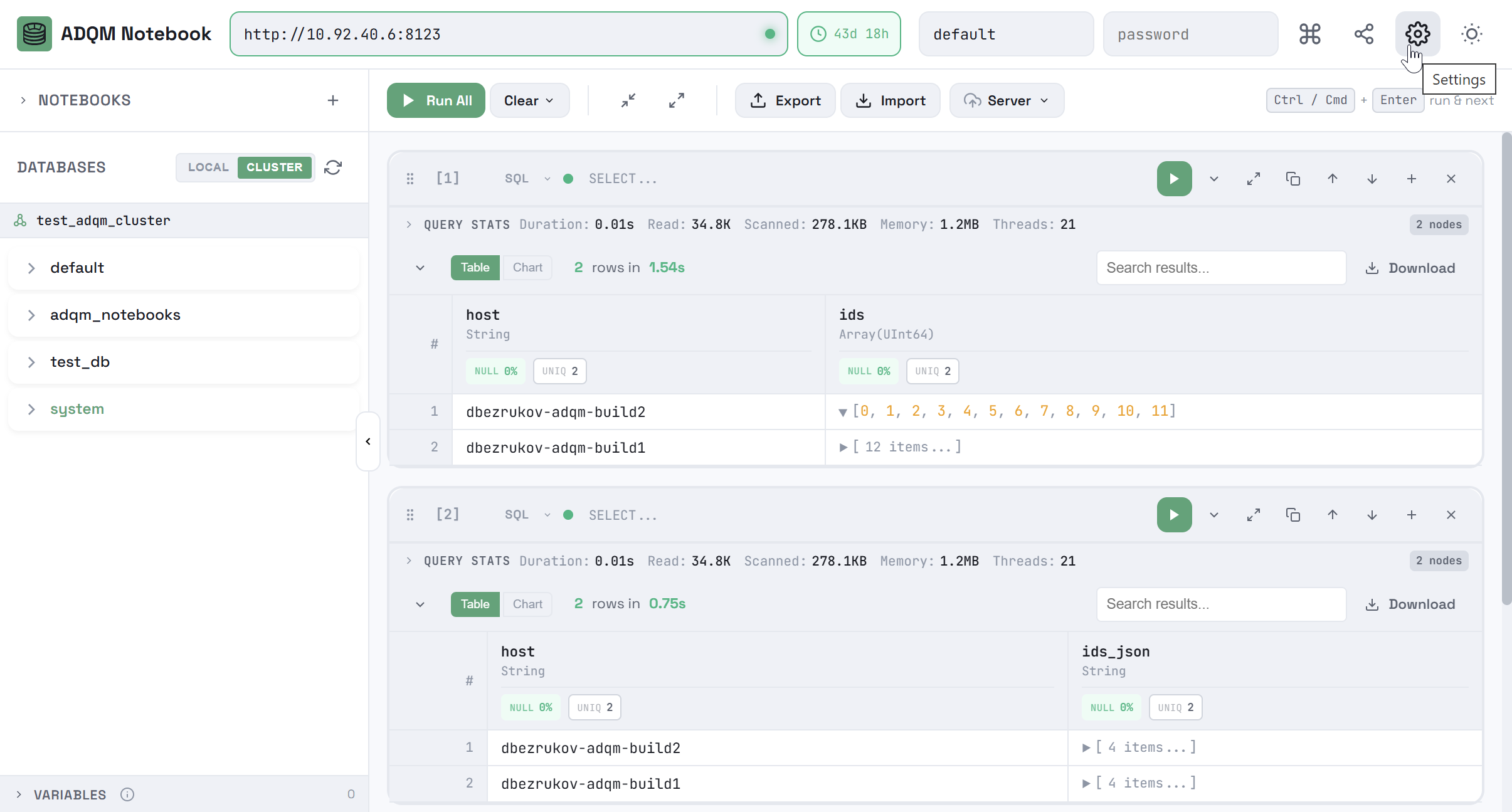View keyboard shortcuts via command icon
1512x812 pixels.
(1310, 34)
